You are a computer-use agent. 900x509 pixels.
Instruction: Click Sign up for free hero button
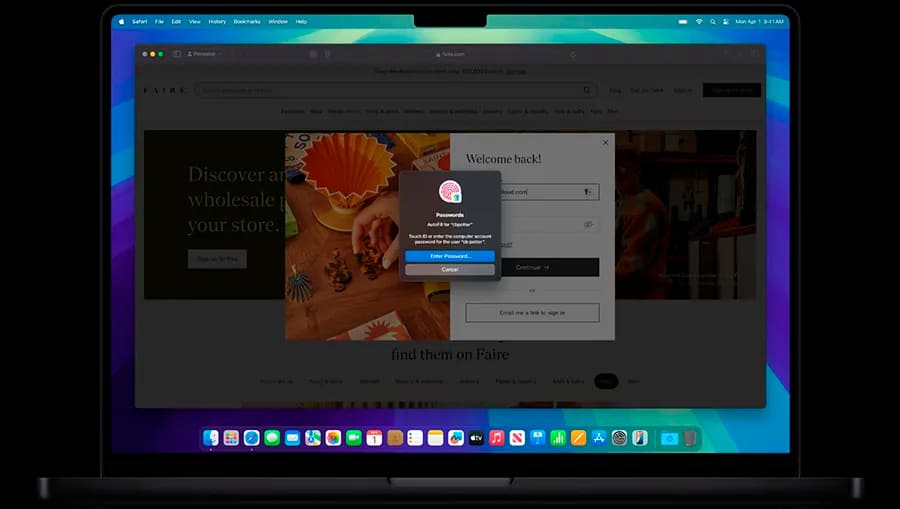[x=218, y=259]
